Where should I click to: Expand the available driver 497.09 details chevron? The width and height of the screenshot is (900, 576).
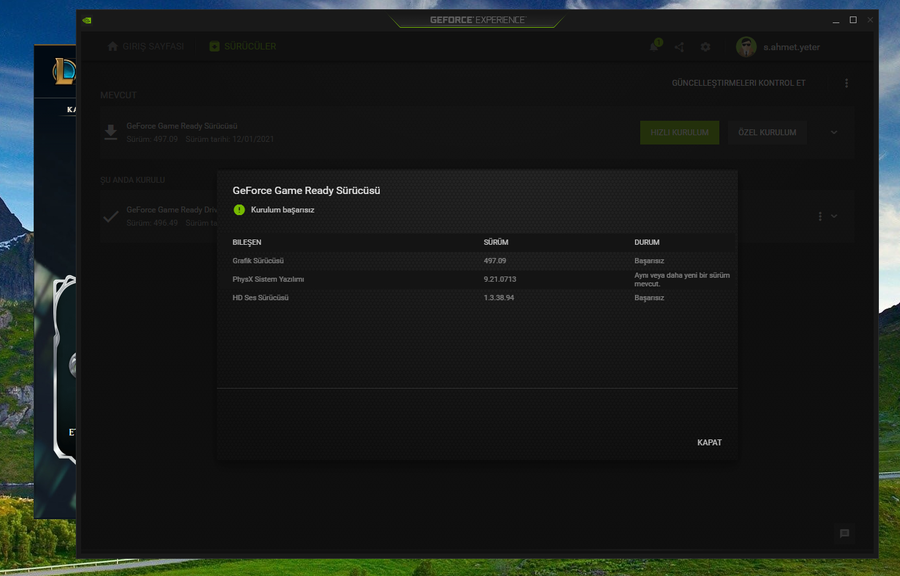pyautogui.click(x=833, y=133)
